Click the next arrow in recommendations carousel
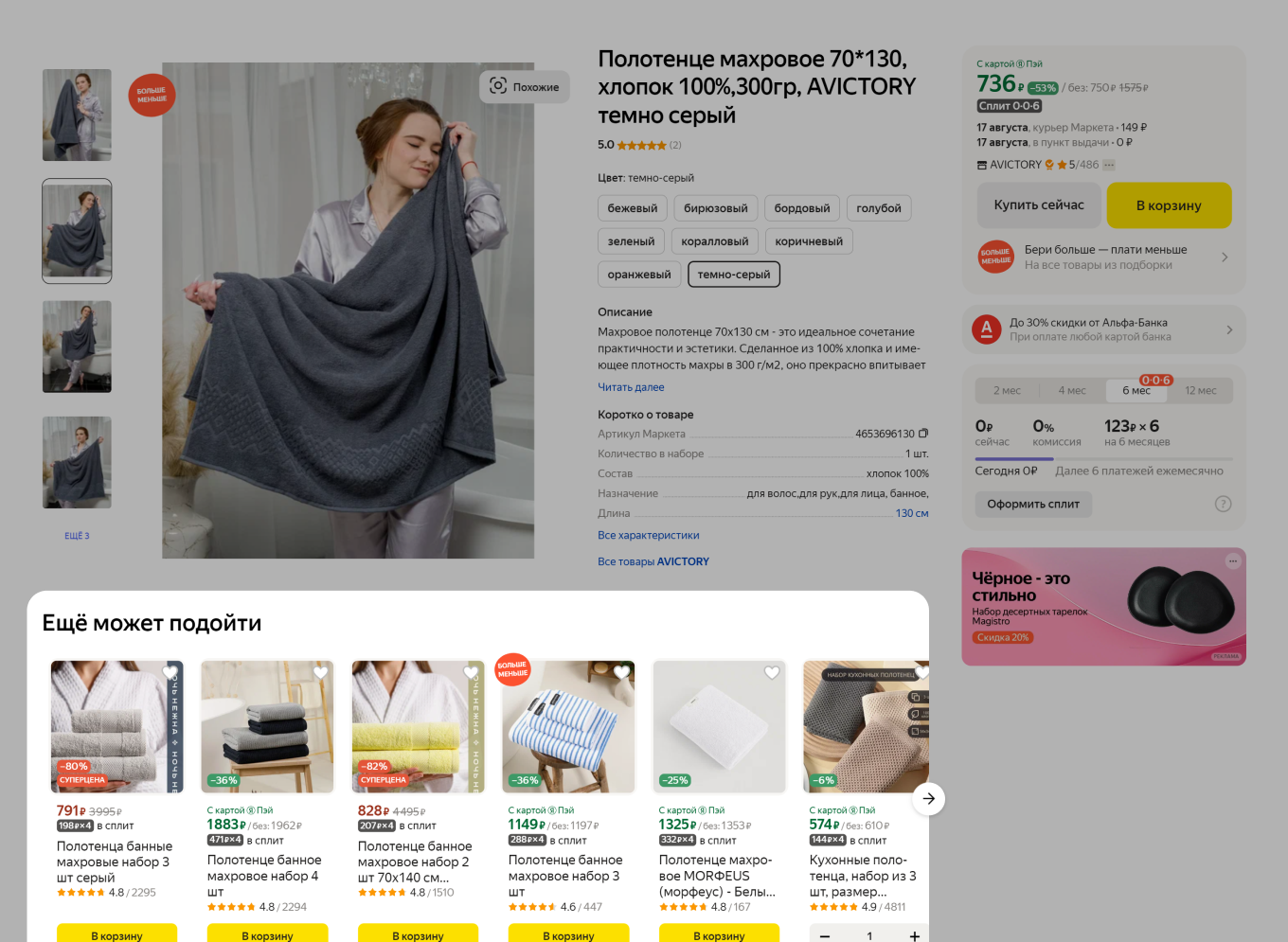Viewport: 1288px width, 942px height. tap(929, 799)
